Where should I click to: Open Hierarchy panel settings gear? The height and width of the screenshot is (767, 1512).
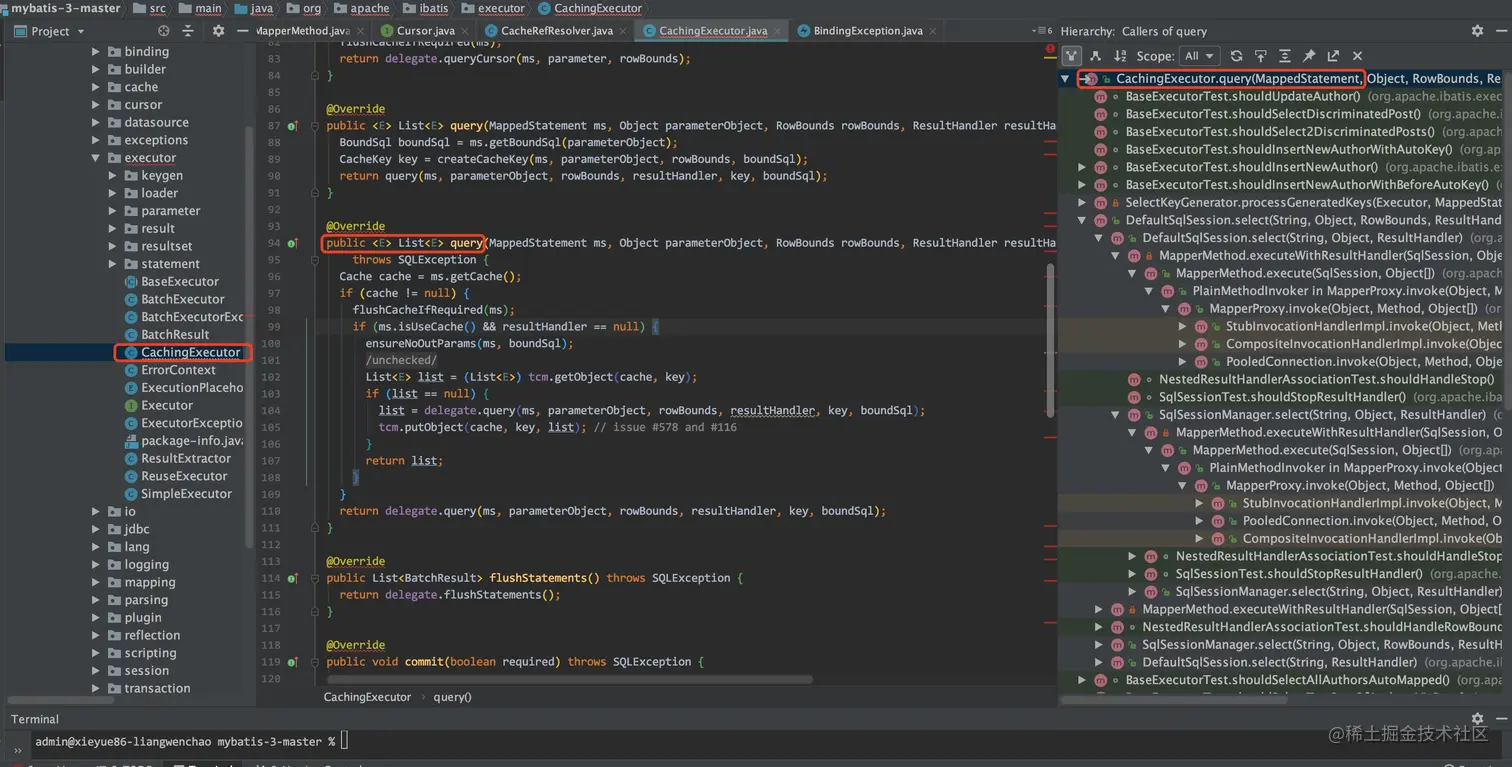1477,31
